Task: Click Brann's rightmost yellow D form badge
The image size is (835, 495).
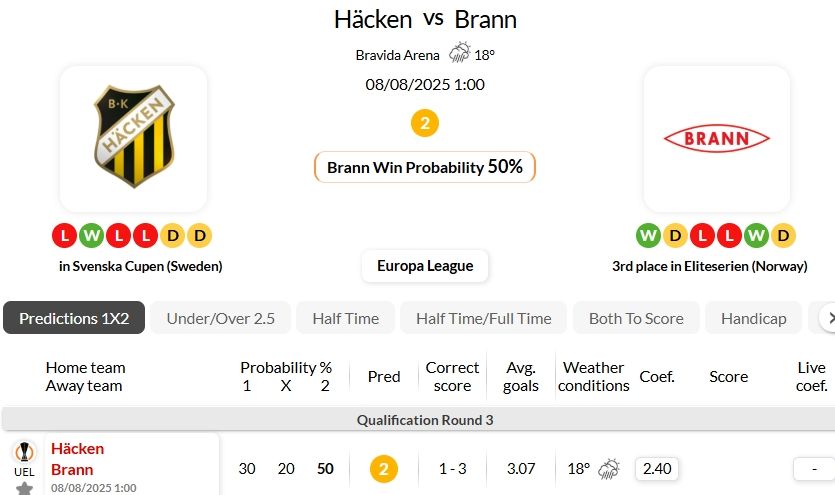Action: (x=783, y=236)
